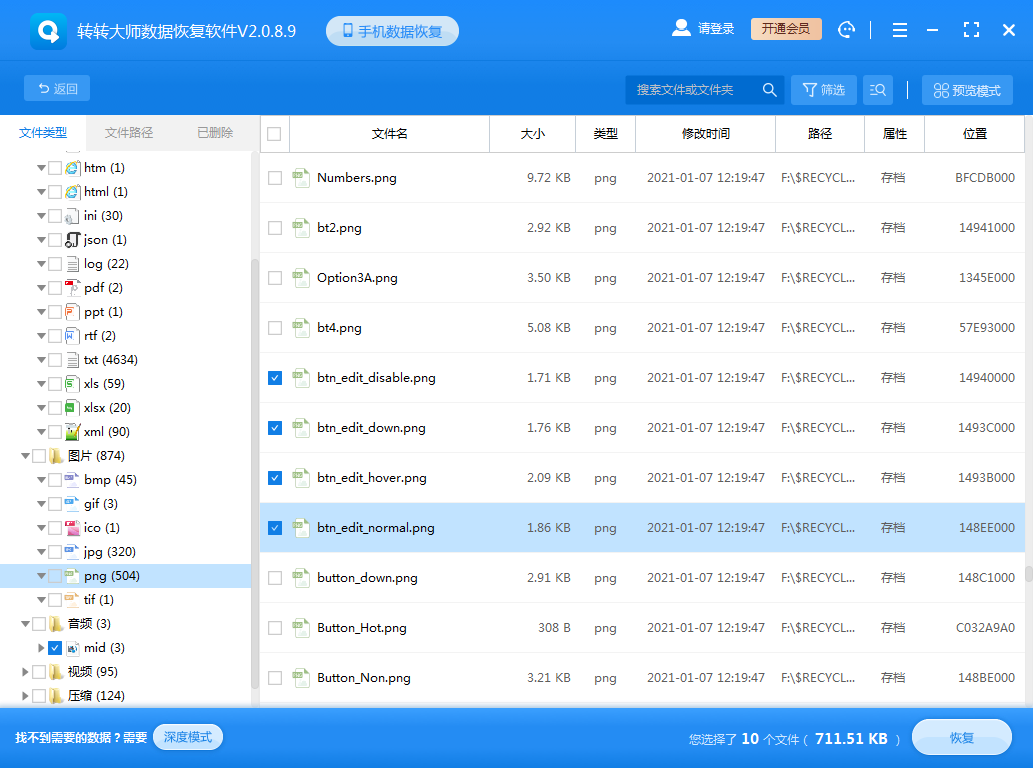Expand the 视频 (95) folder
Image resolution: width=1033 pixels, height=768 pixels.
point(26,671)
